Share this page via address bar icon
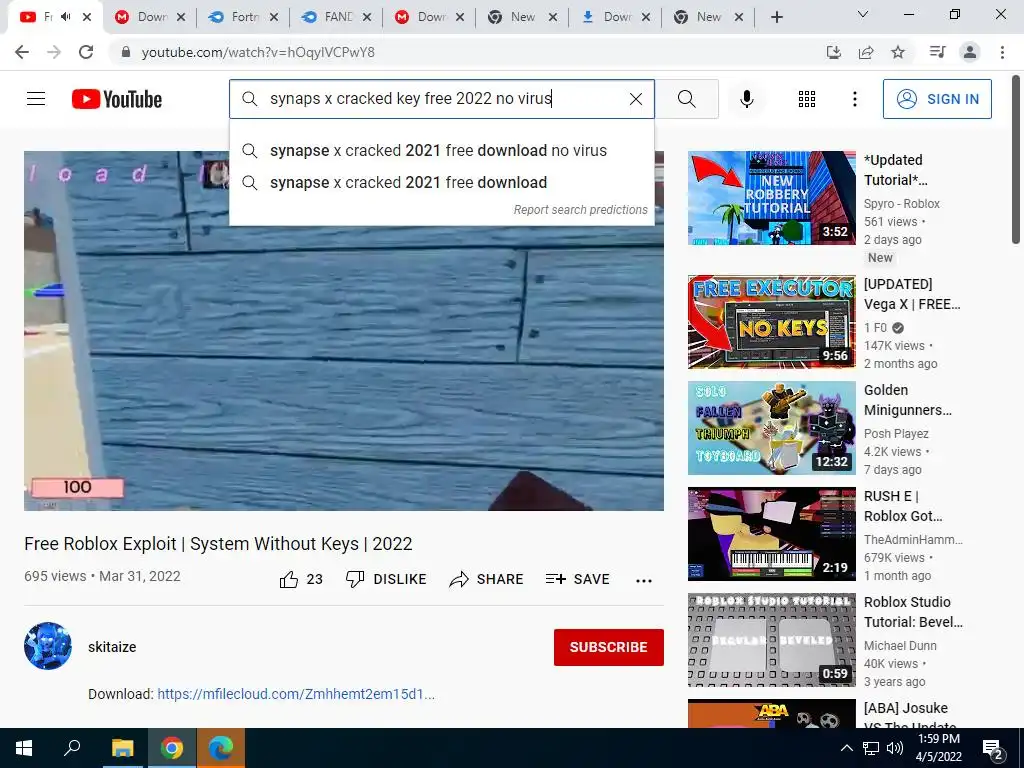 (x=866, y=52)
